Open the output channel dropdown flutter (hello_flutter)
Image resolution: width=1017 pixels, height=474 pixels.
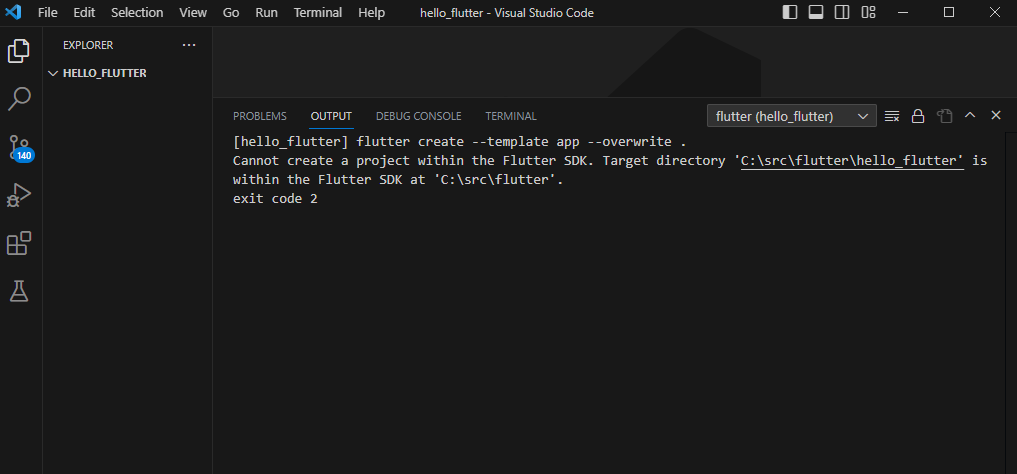(792, 116)
